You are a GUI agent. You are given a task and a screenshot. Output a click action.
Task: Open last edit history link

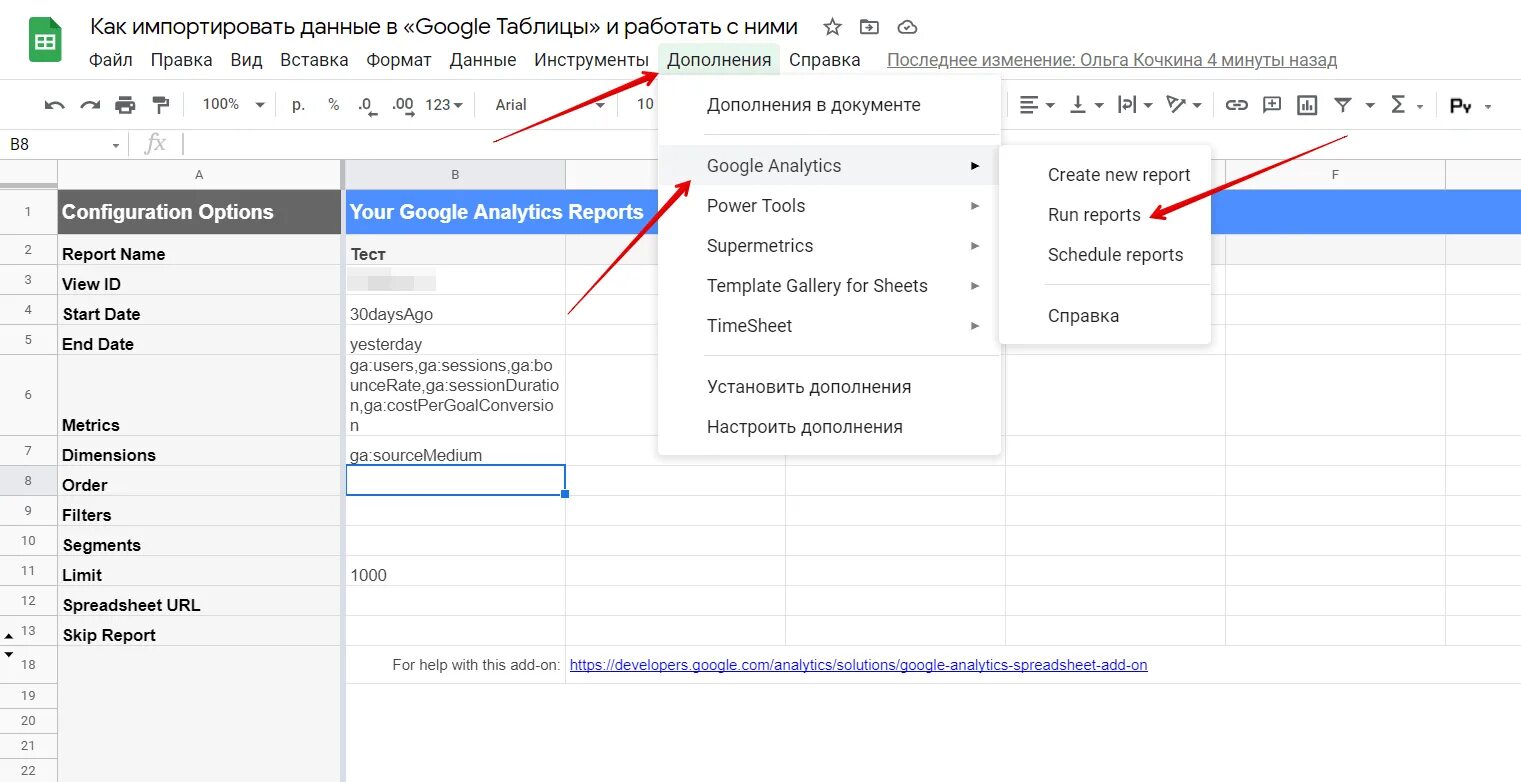pos(1111,60)
